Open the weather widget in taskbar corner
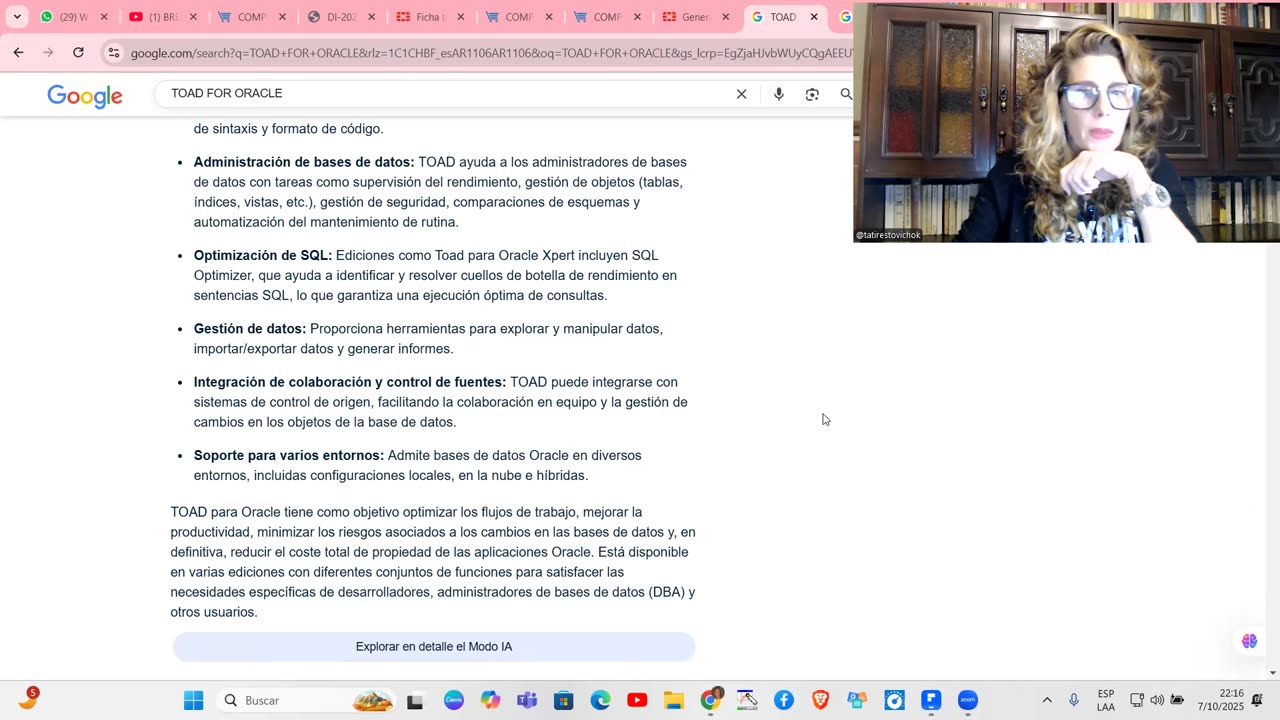Image resolution: width=1280 pixels, height=720 pixels. [x=27, y=698]
